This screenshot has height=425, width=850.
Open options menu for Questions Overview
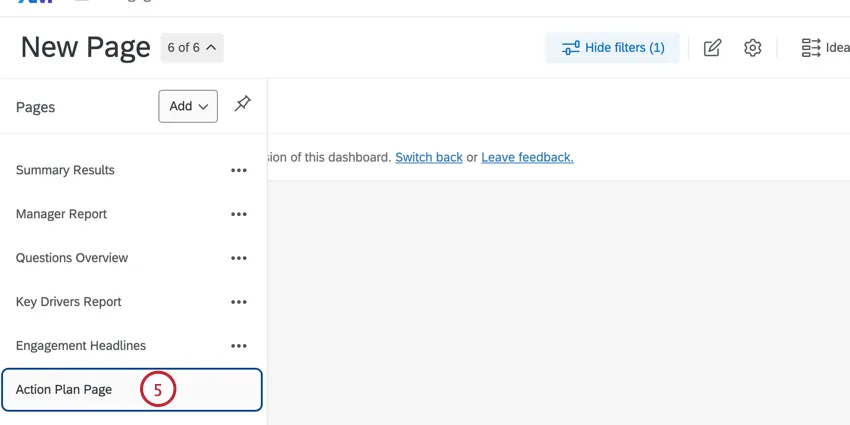238,258
